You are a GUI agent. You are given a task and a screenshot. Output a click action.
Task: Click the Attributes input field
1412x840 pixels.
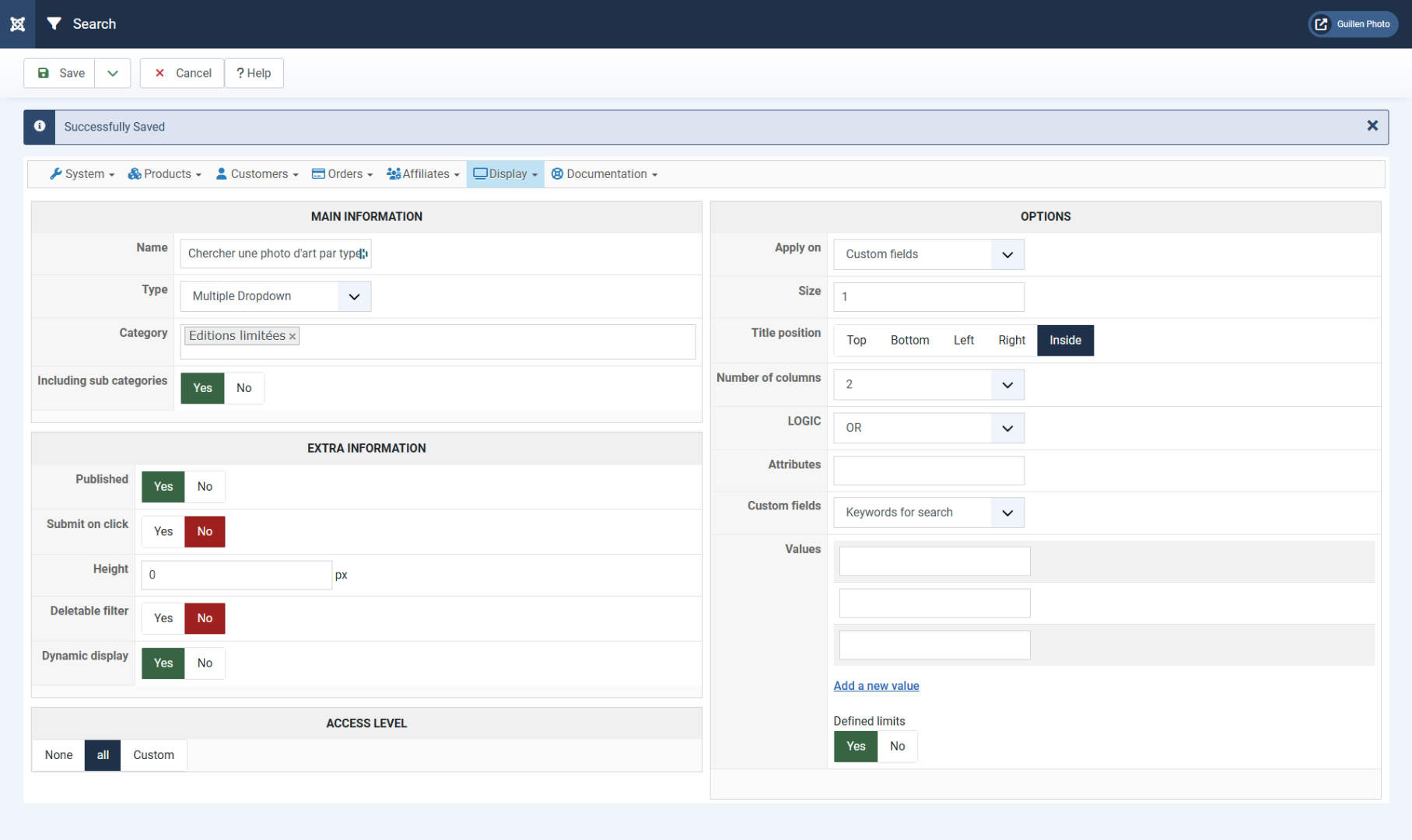(x=928, y=471)
